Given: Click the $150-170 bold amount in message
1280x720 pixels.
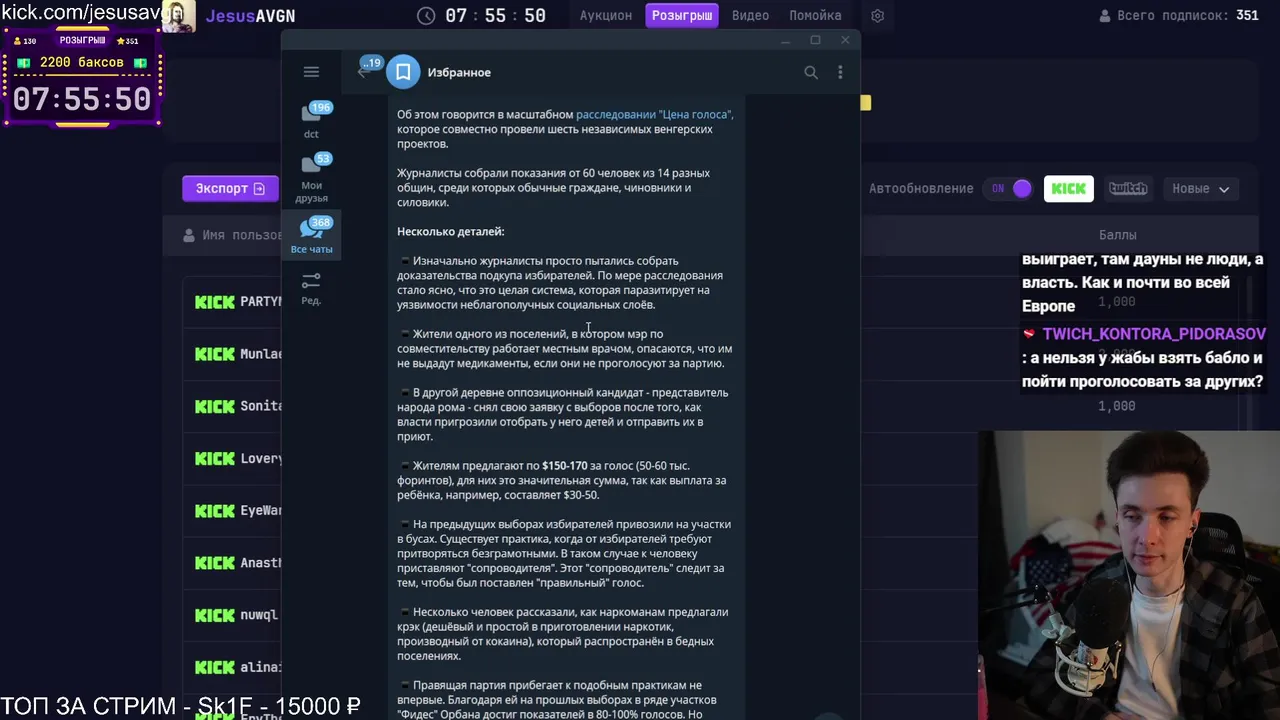Looking at the screenshot, I should tap(564, 465).
